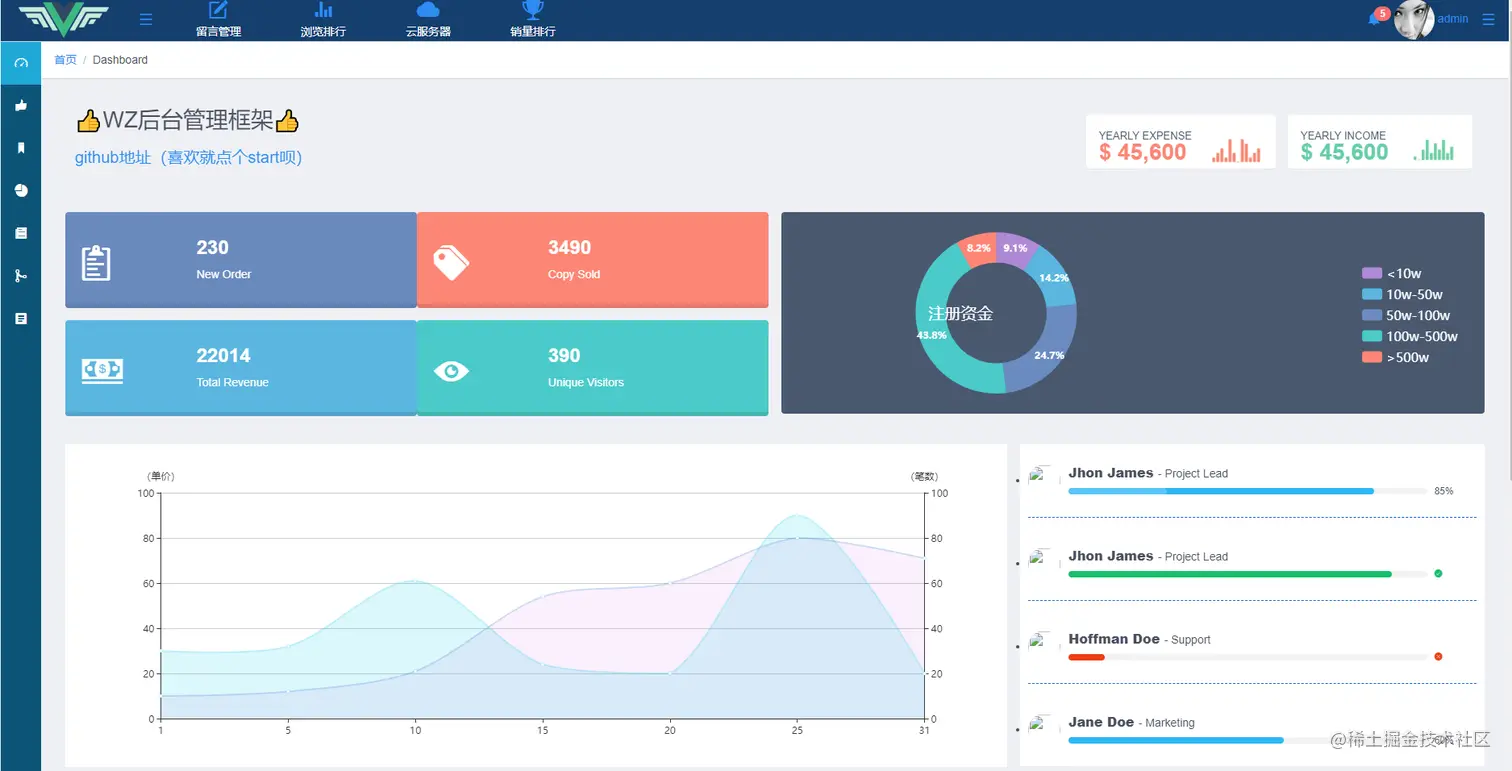
Task: Open the New Order 230 card
Action: 241,260
